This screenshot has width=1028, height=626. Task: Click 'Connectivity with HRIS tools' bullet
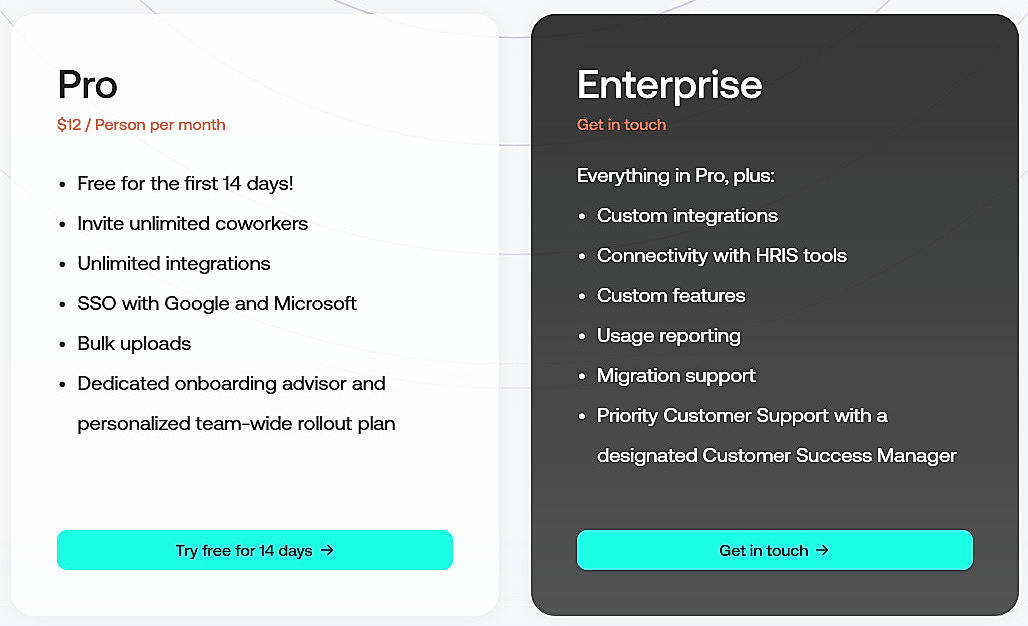click(x=722, y=255)
